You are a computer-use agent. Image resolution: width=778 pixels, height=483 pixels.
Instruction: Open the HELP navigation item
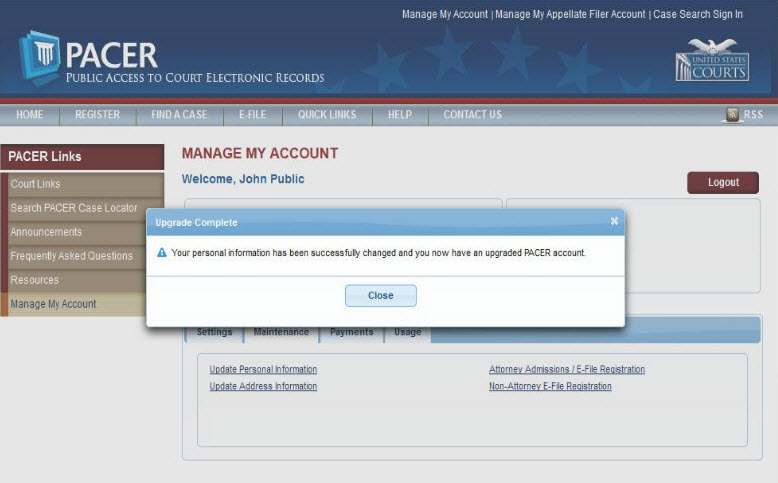tap(400, 115)
